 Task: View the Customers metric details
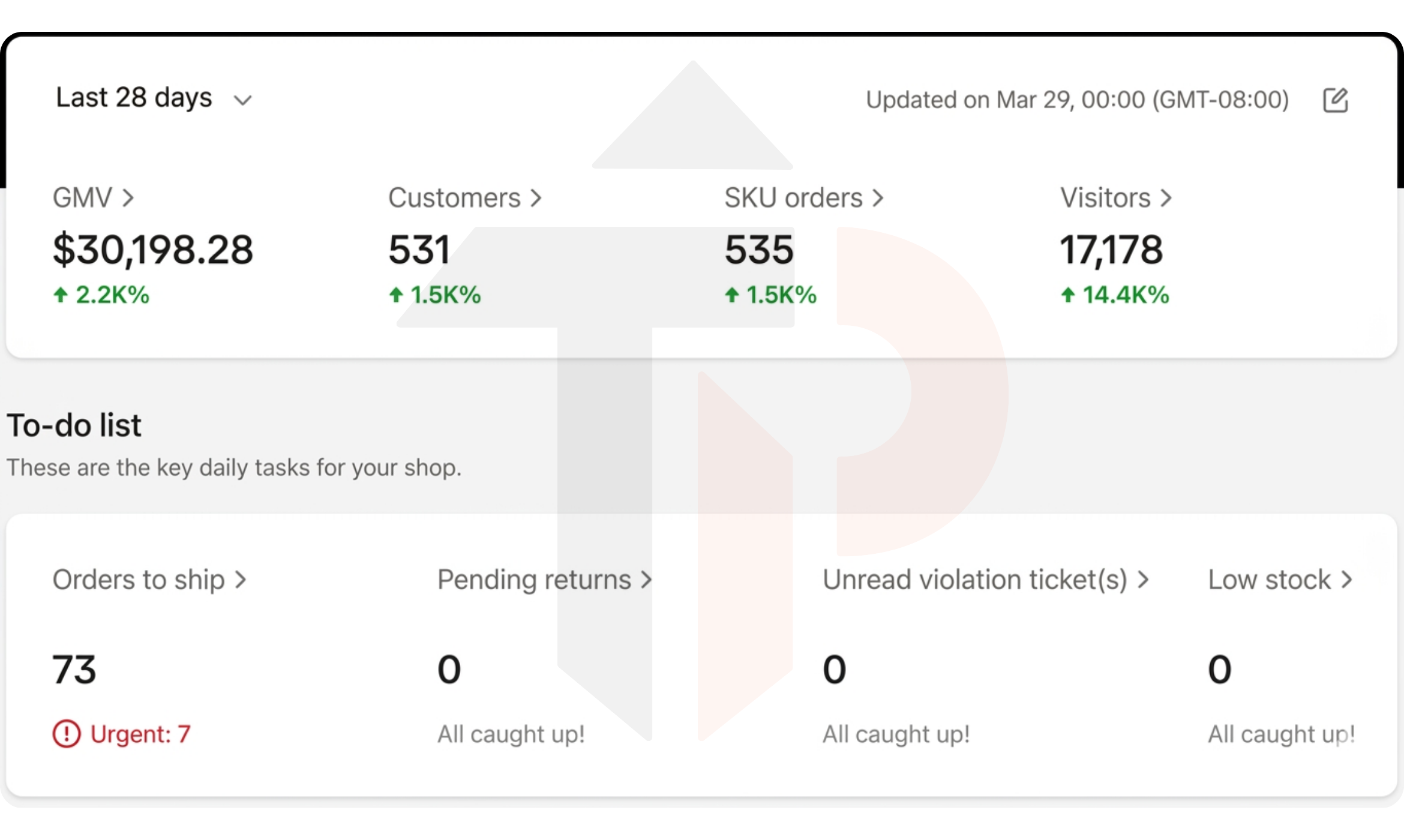coord(454,198)
